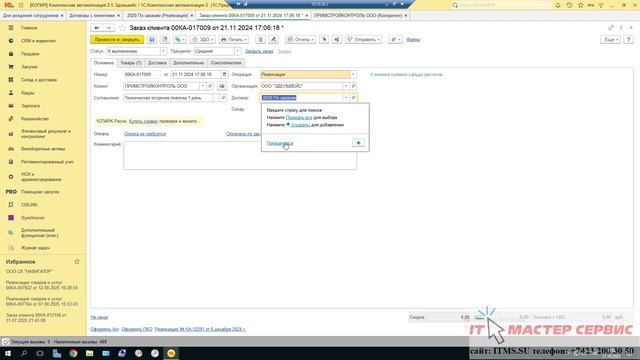This screenshot has height=360, width=640.
Task: Navigate forward with the right arrow
Action: tap(108, 28)
